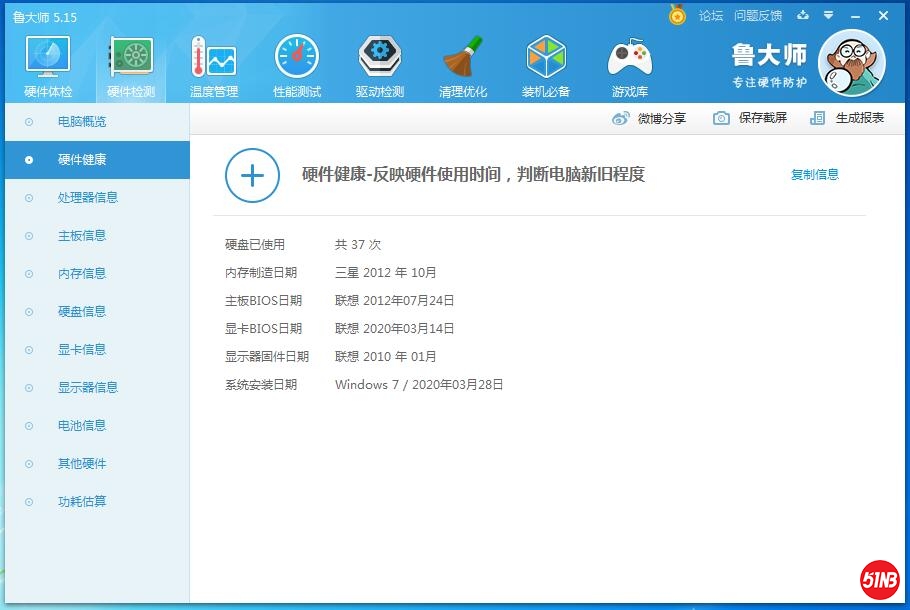
Task: Select the 功耗估算 sidebar option
Action: pyautogui.click(x=82, y=502)
